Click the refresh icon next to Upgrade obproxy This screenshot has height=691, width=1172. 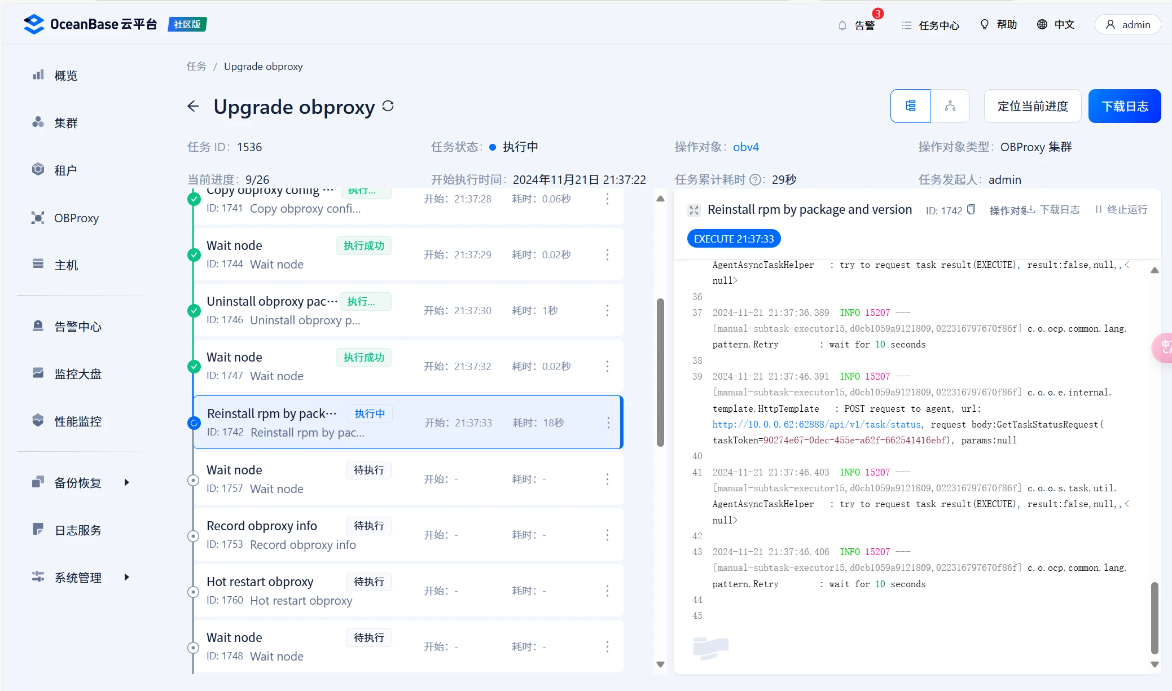coord(388,106)
